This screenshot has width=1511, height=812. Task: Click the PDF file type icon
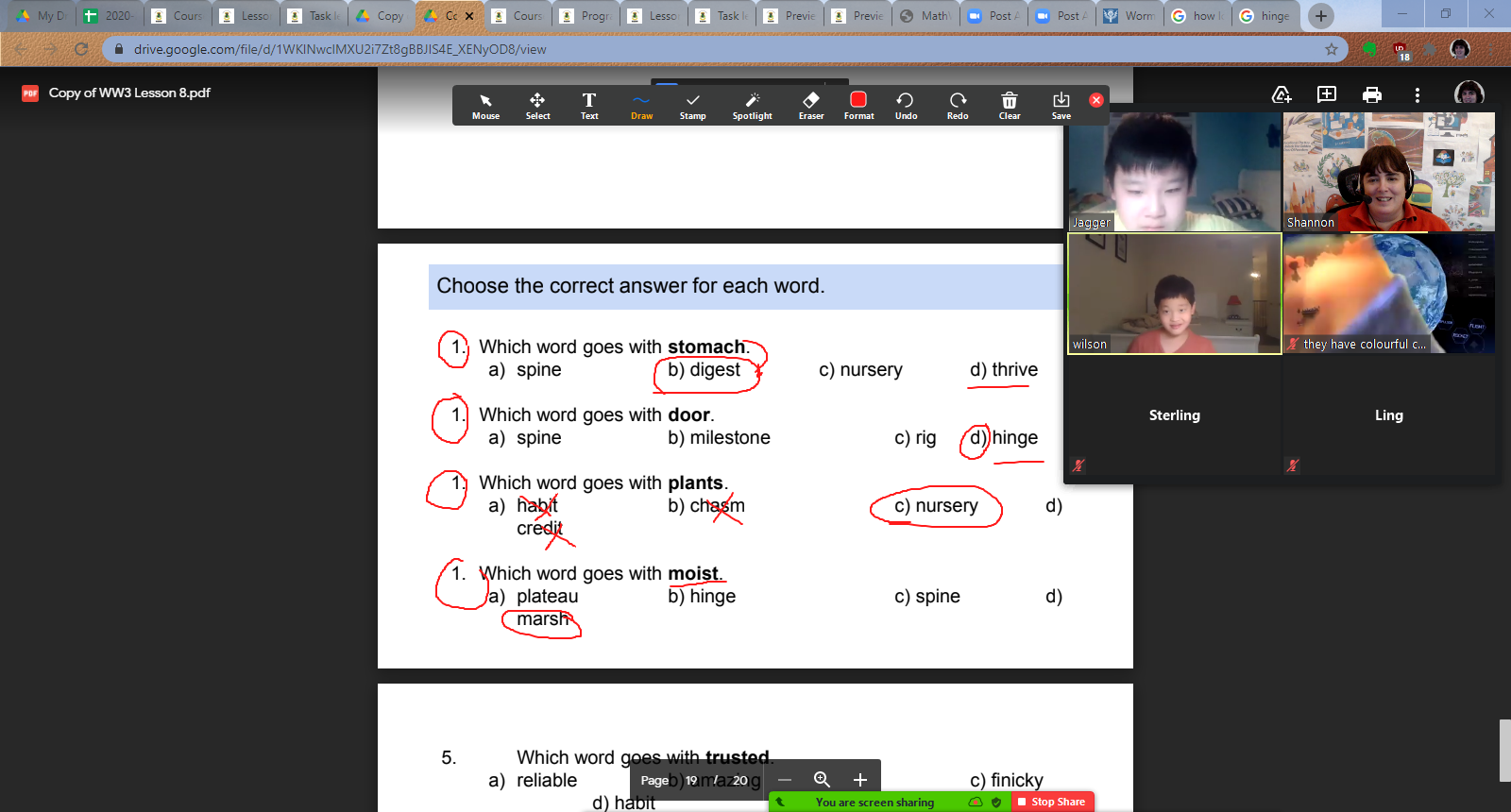coord(30,93)
